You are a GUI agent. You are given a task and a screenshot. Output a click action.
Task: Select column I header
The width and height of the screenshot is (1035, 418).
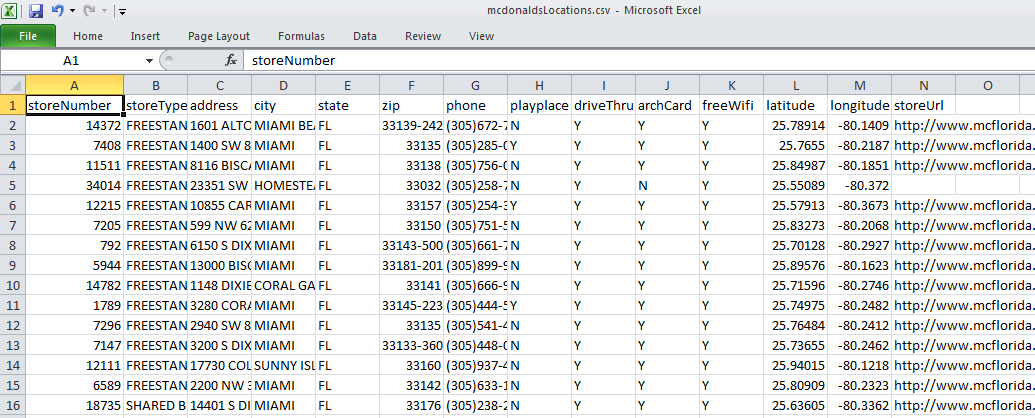[x=604, y=85]
